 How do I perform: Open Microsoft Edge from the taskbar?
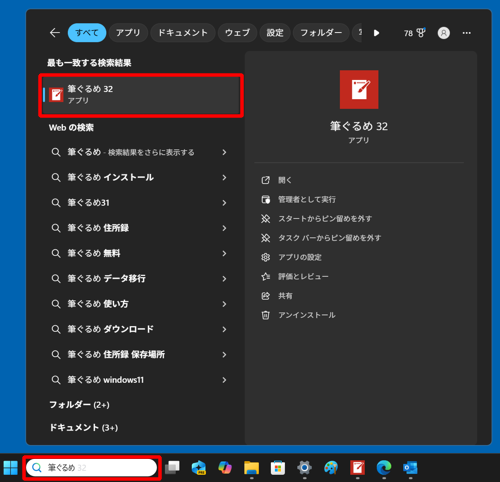click(384, 467)
